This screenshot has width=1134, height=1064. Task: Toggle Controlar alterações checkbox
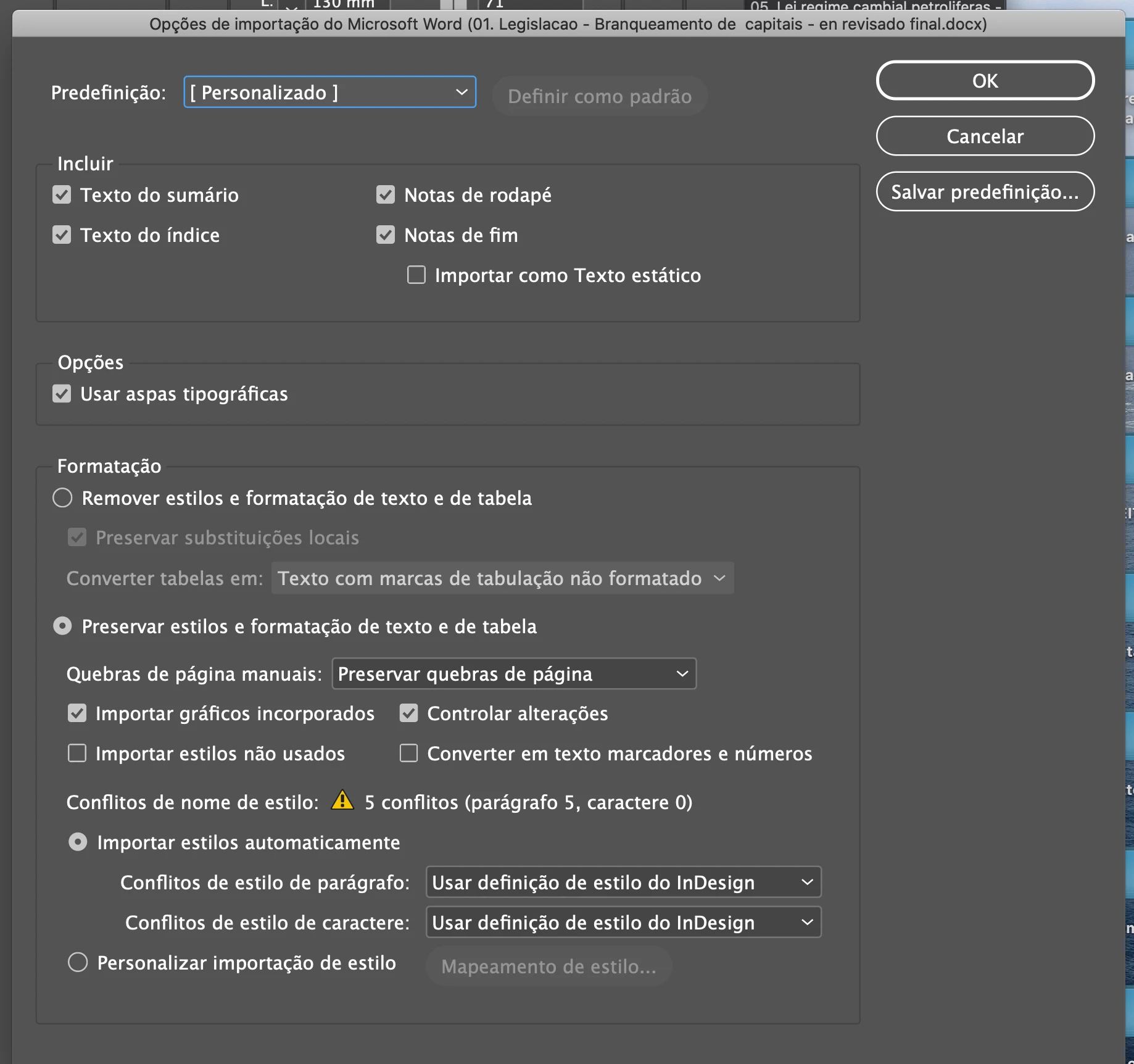click(408, 713)
